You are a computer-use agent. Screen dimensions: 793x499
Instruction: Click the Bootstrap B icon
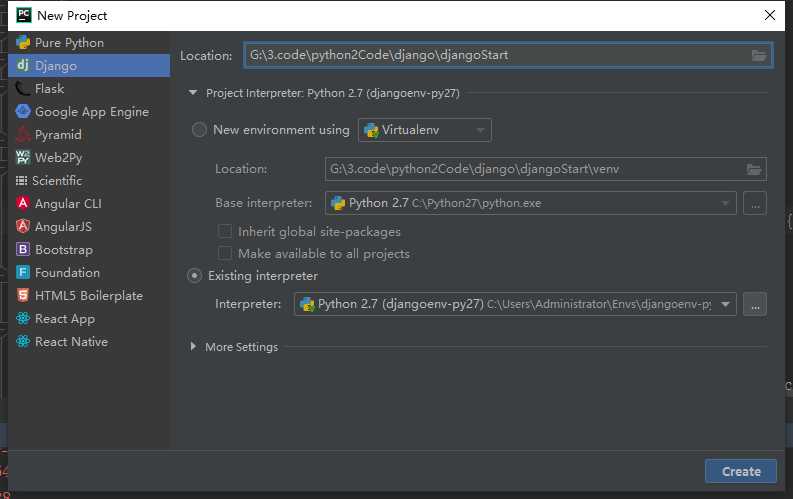coord(23,249)
